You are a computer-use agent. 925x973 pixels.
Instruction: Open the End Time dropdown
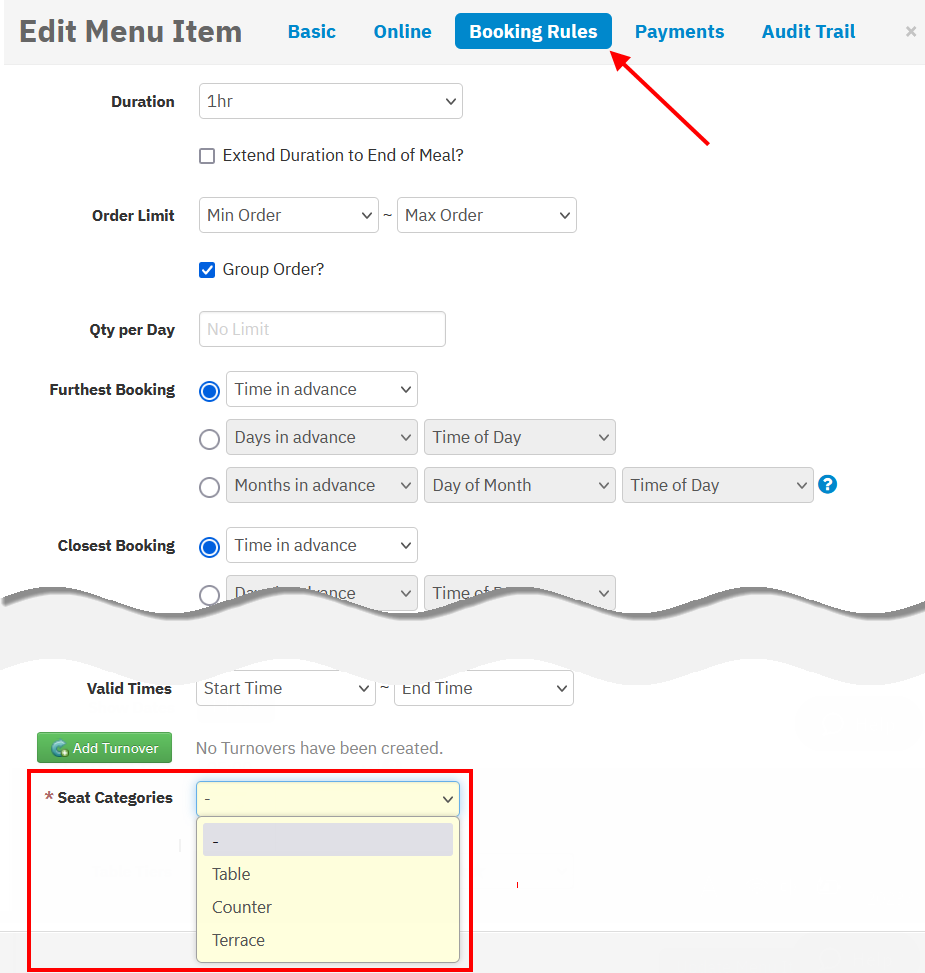pyautogui.click(x=483, y=688)
